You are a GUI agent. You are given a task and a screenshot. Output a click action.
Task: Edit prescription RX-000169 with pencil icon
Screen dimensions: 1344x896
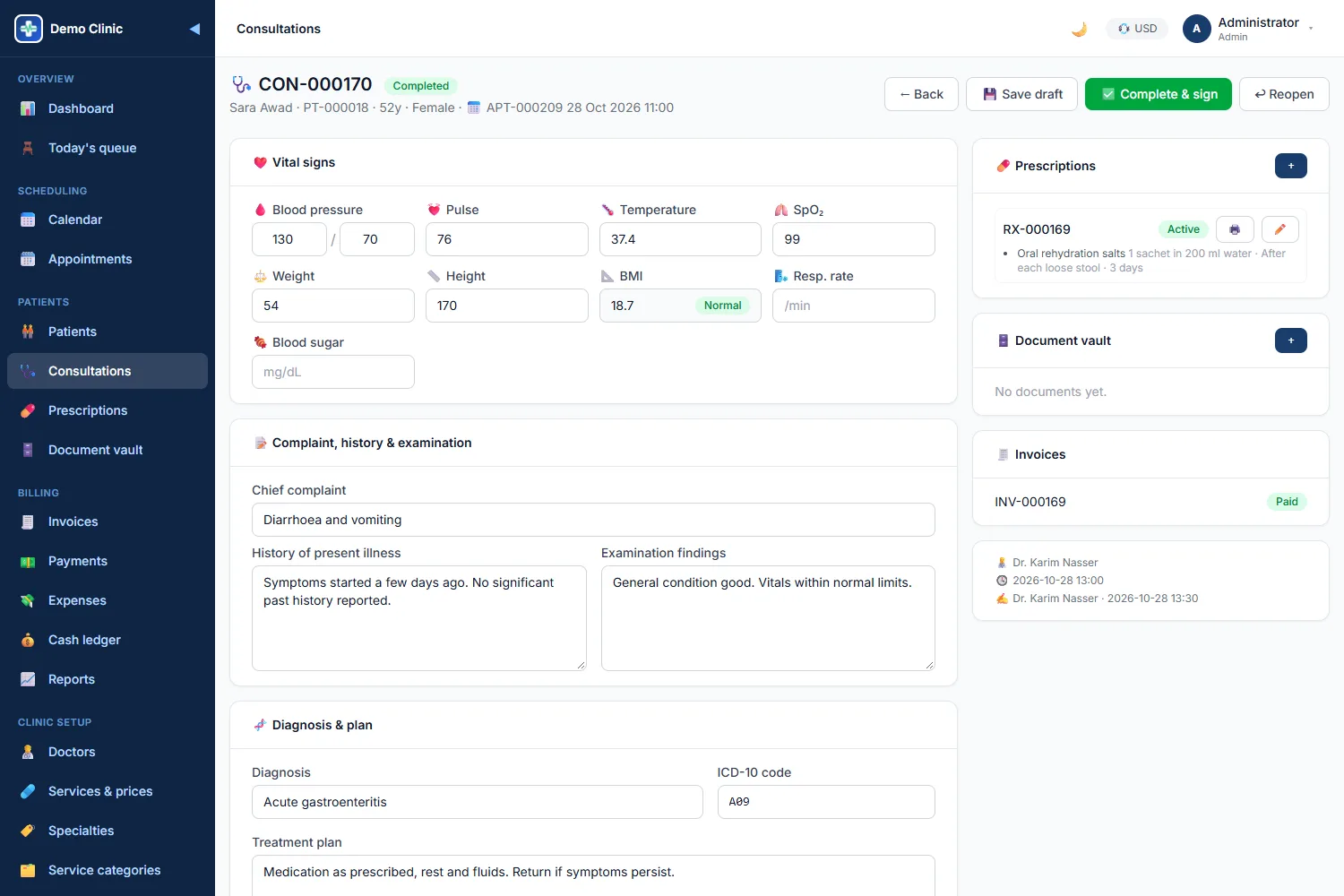point(1280,229)
